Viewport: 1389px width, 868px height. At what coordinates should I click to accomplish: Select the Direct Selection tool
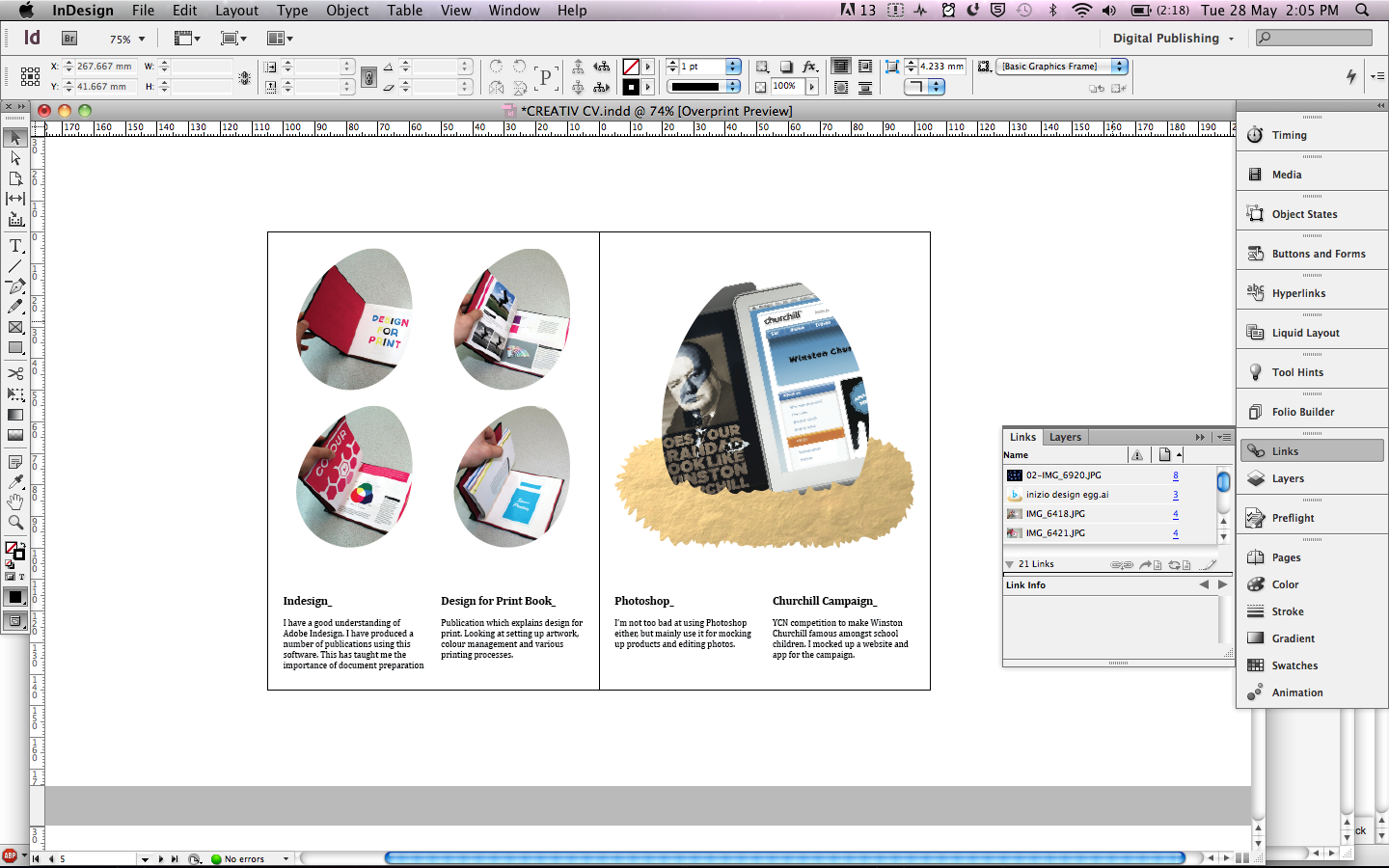[x=15, y=158]
